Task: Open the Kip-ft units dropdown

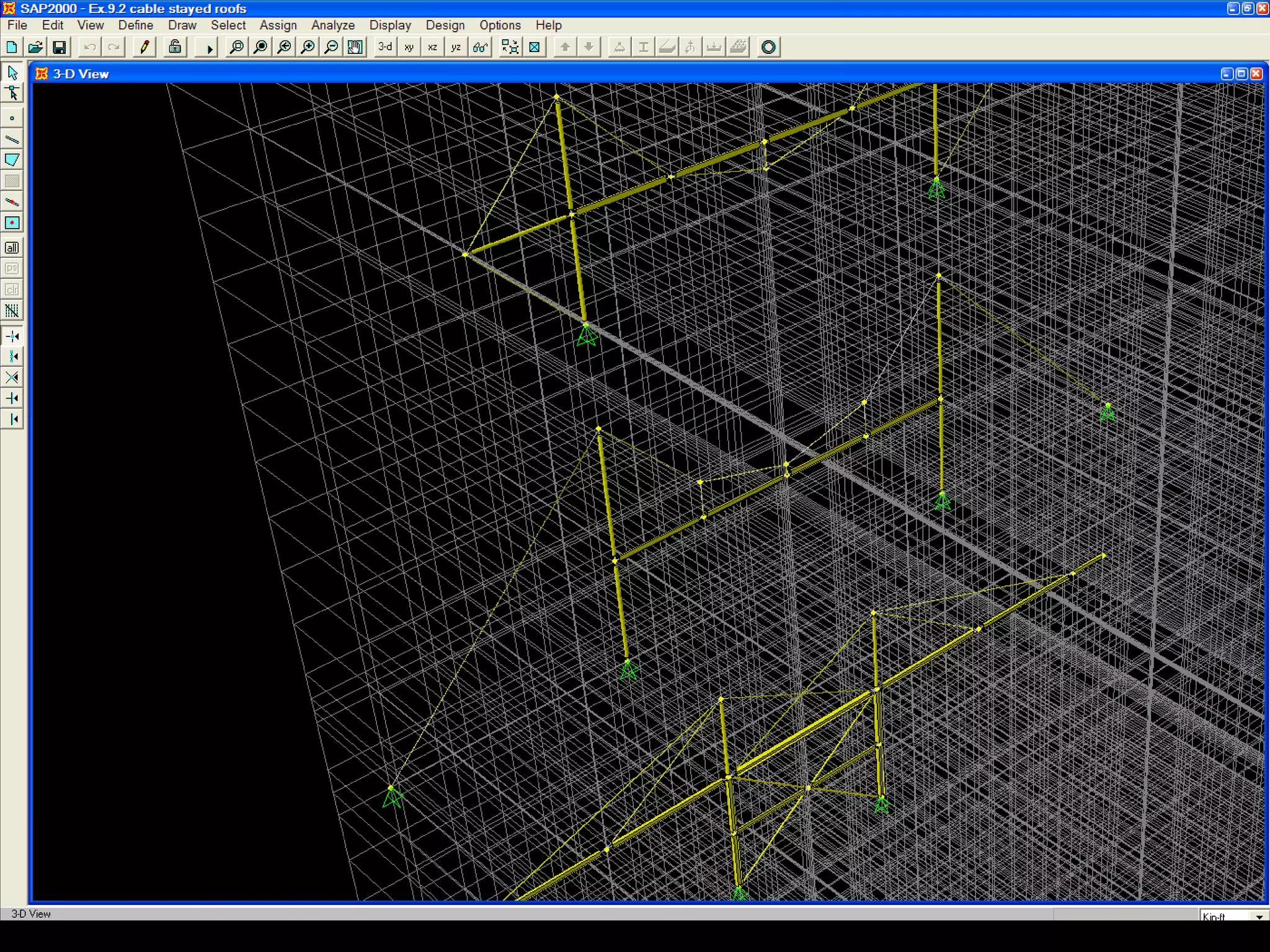Action: [x=1259, y=916]
